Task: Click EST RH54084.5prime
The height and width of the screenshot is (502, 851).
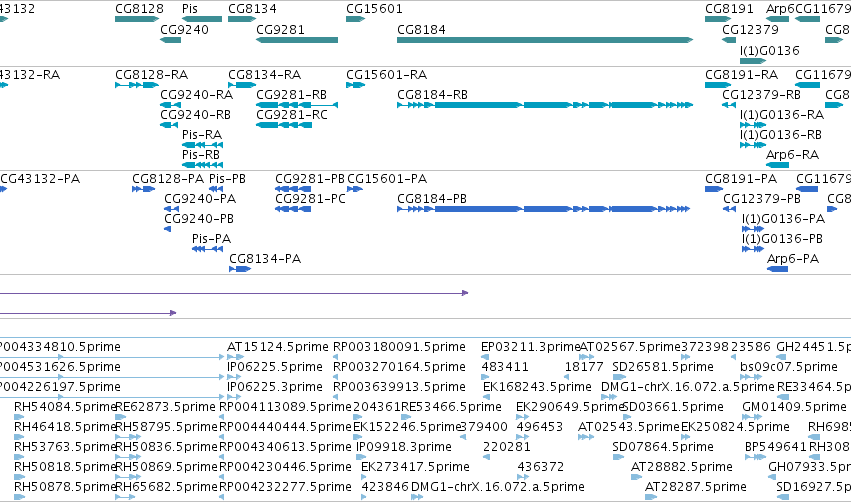Action: tap(66, 407)
